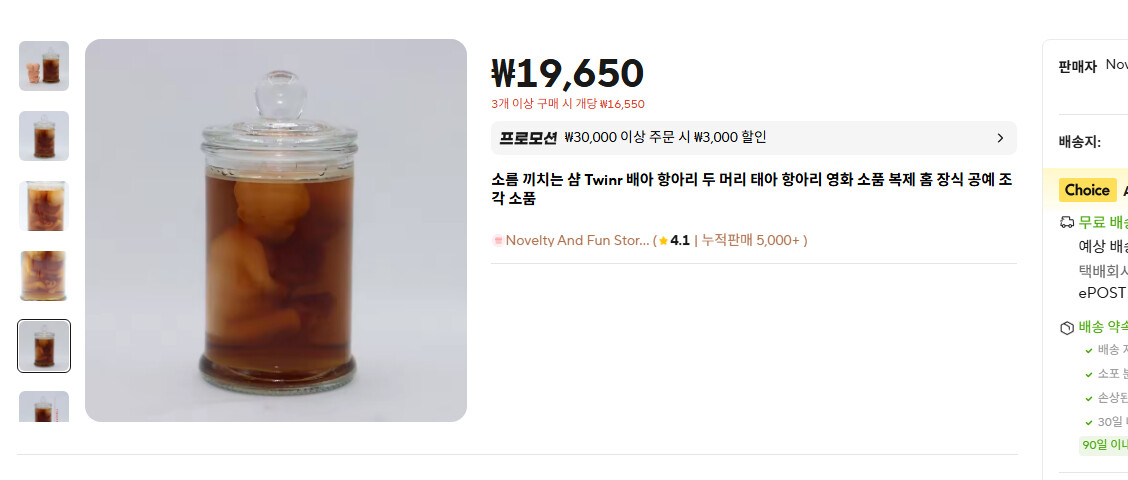Click the second green checkmark in delivery list
The width and height of the screenshot is (1128, 480).
pyautogui.click(x=1089, y=374)
